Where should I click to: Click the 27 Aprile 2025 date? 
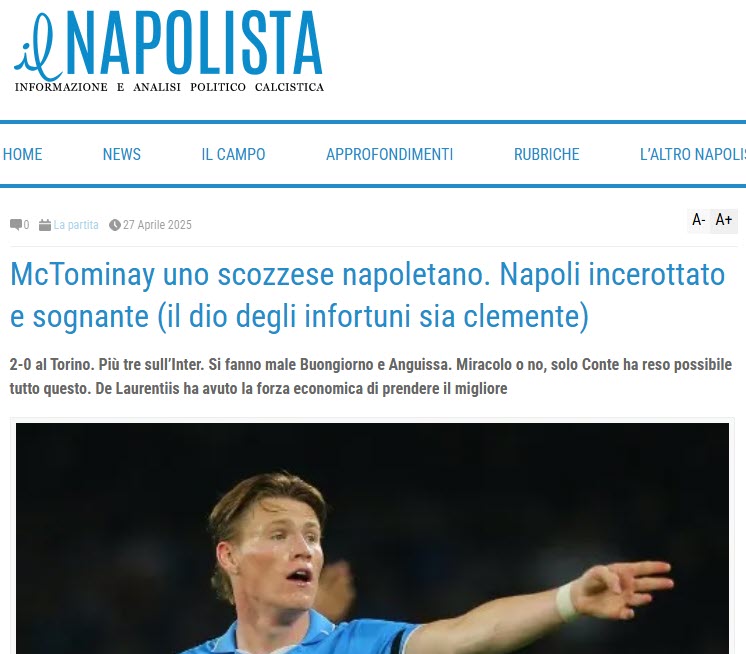click(x=157, y=225)
